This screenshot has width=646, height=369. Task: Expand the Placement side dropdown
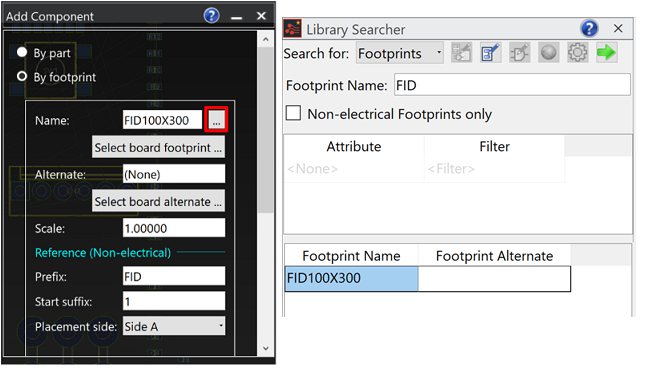[174, 326]
